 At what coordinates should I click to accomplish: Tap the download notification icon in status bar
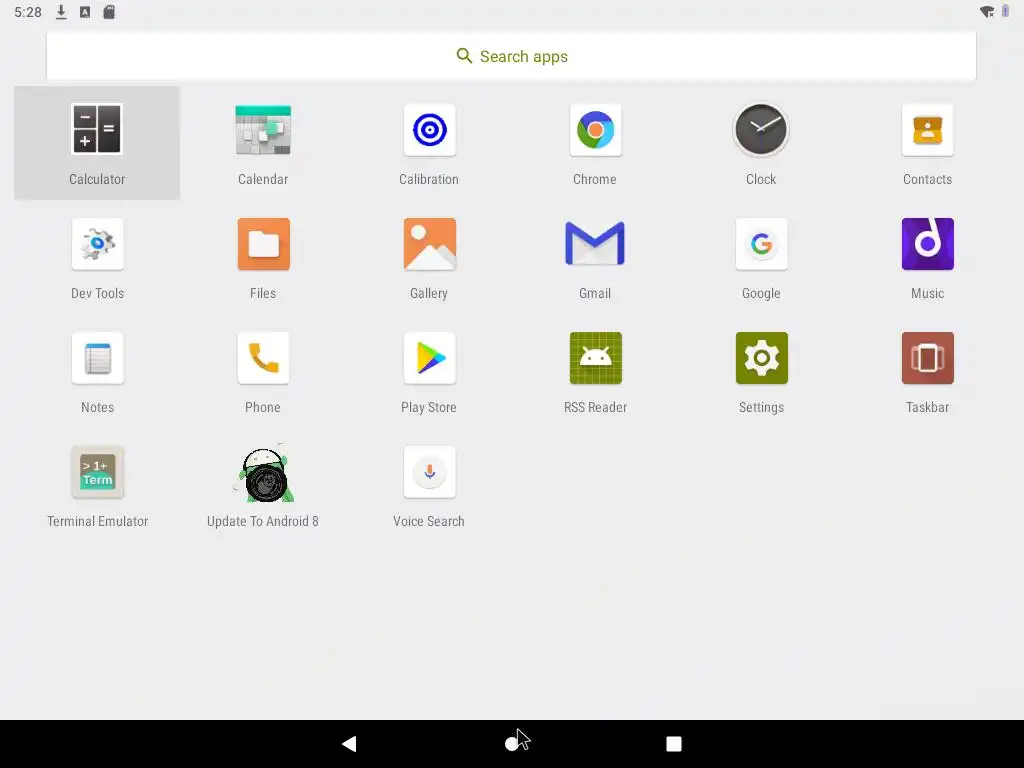[x=61, y=12]
